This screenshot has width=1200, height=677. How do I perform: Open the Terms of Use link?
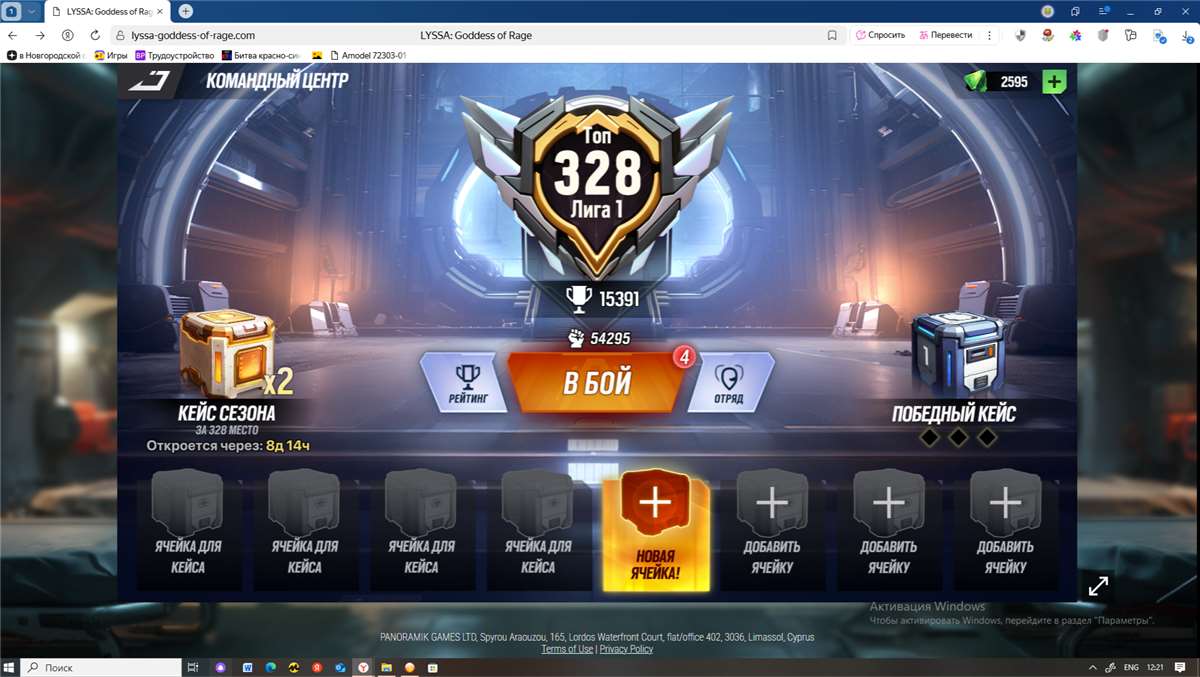(567, 649)
